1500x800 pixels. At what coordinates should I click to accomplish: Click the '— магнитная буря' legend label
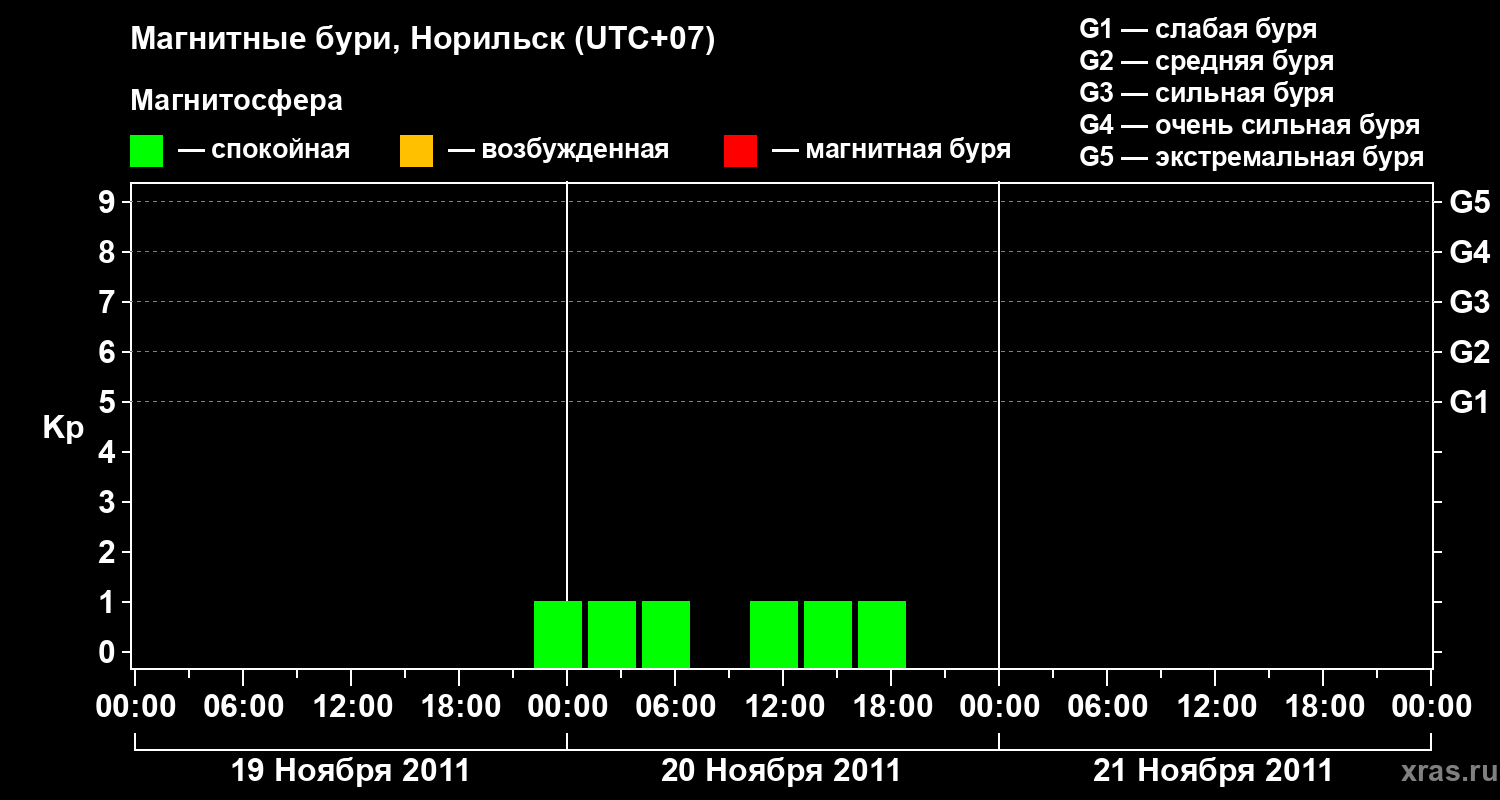(x=891, y=151)
